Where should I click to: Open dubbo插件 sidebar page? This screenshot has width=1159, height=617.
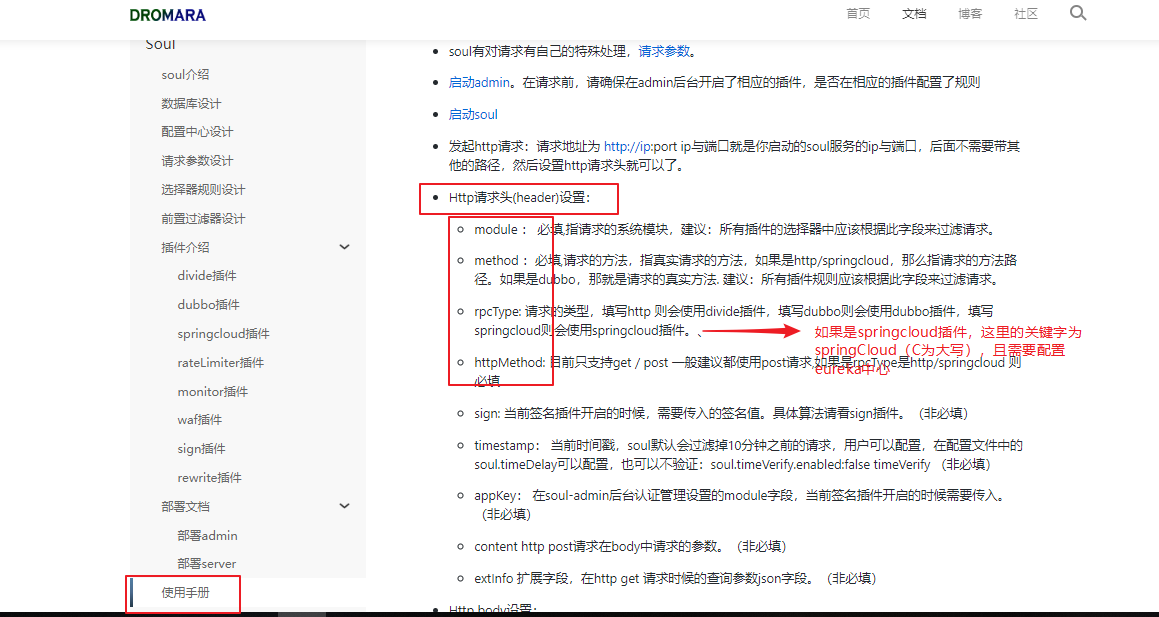[x=208, y=305]
